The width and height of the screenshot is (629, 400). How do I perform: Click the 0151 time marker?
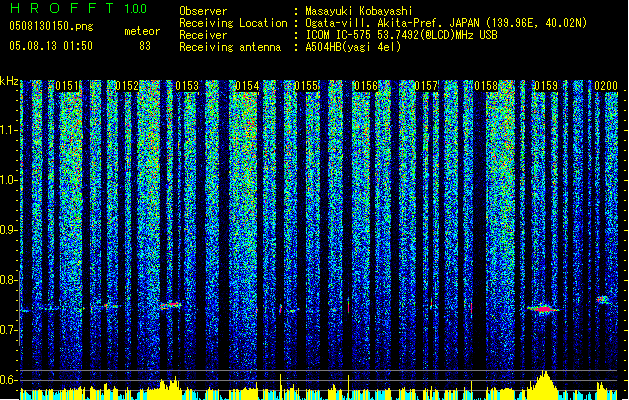pos(67,86)
